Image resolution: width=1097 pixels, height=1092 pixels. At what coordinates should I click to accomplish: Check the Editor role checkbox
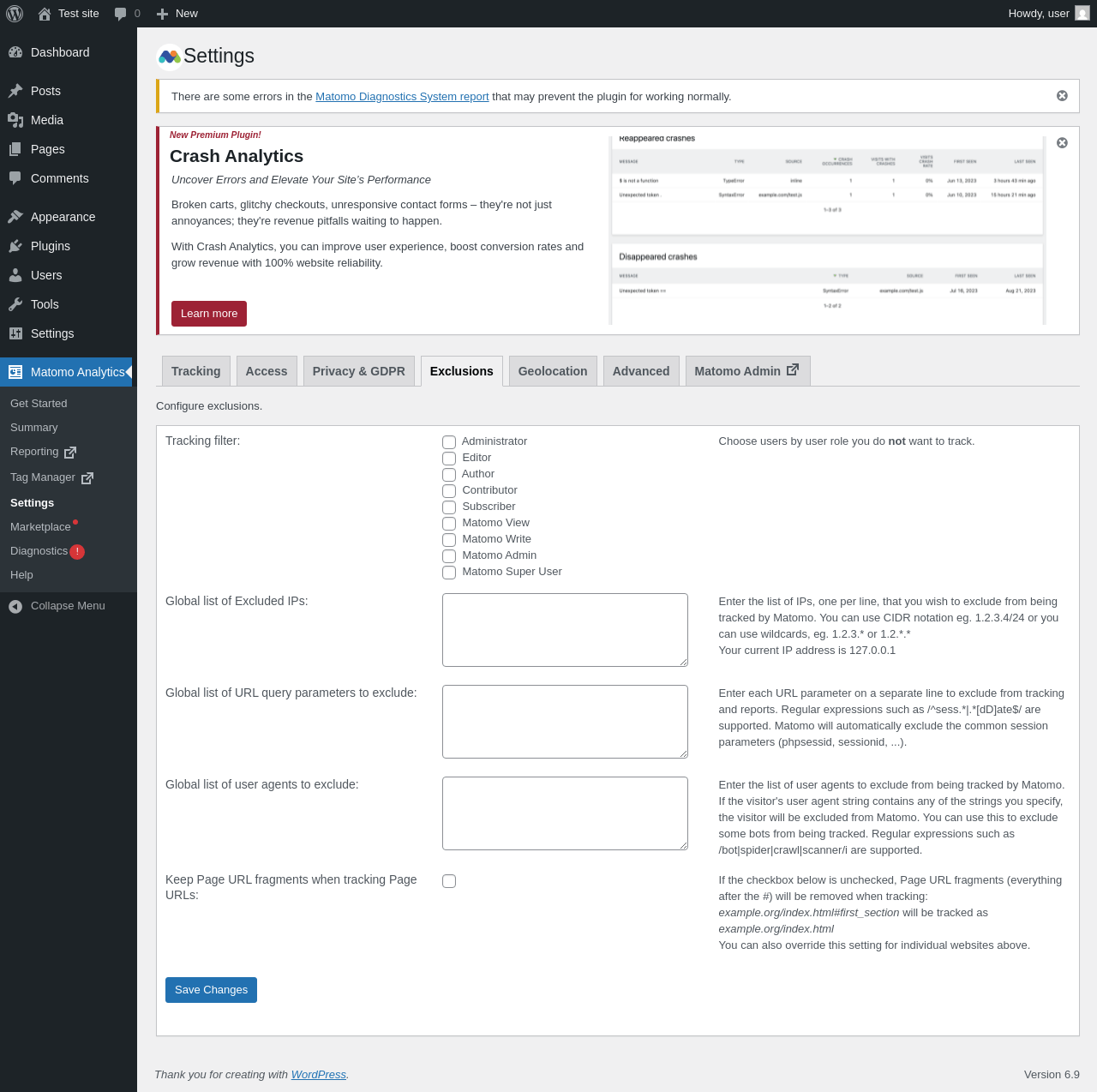(x=449, y=459)
